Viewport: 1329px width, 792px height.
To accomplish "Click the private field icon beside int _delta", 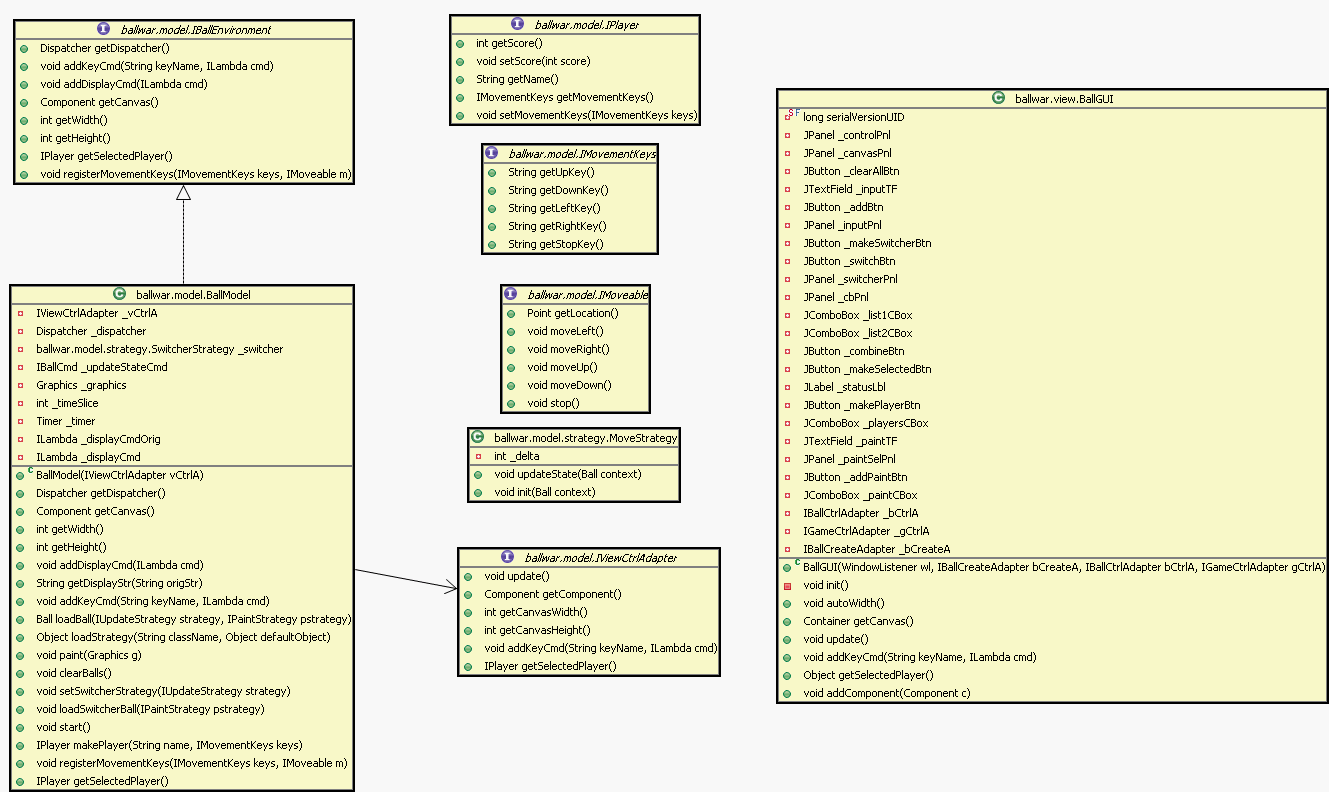I will (x=480, y=456).
